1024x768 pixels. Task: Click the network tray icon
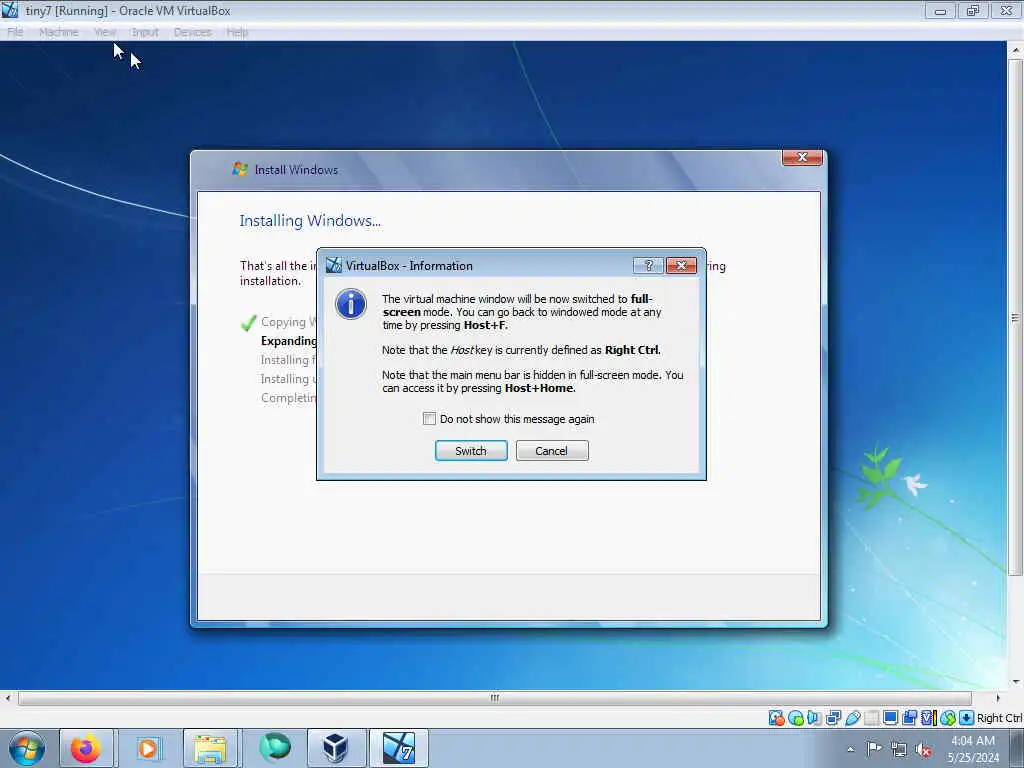(x=899, y=750)
